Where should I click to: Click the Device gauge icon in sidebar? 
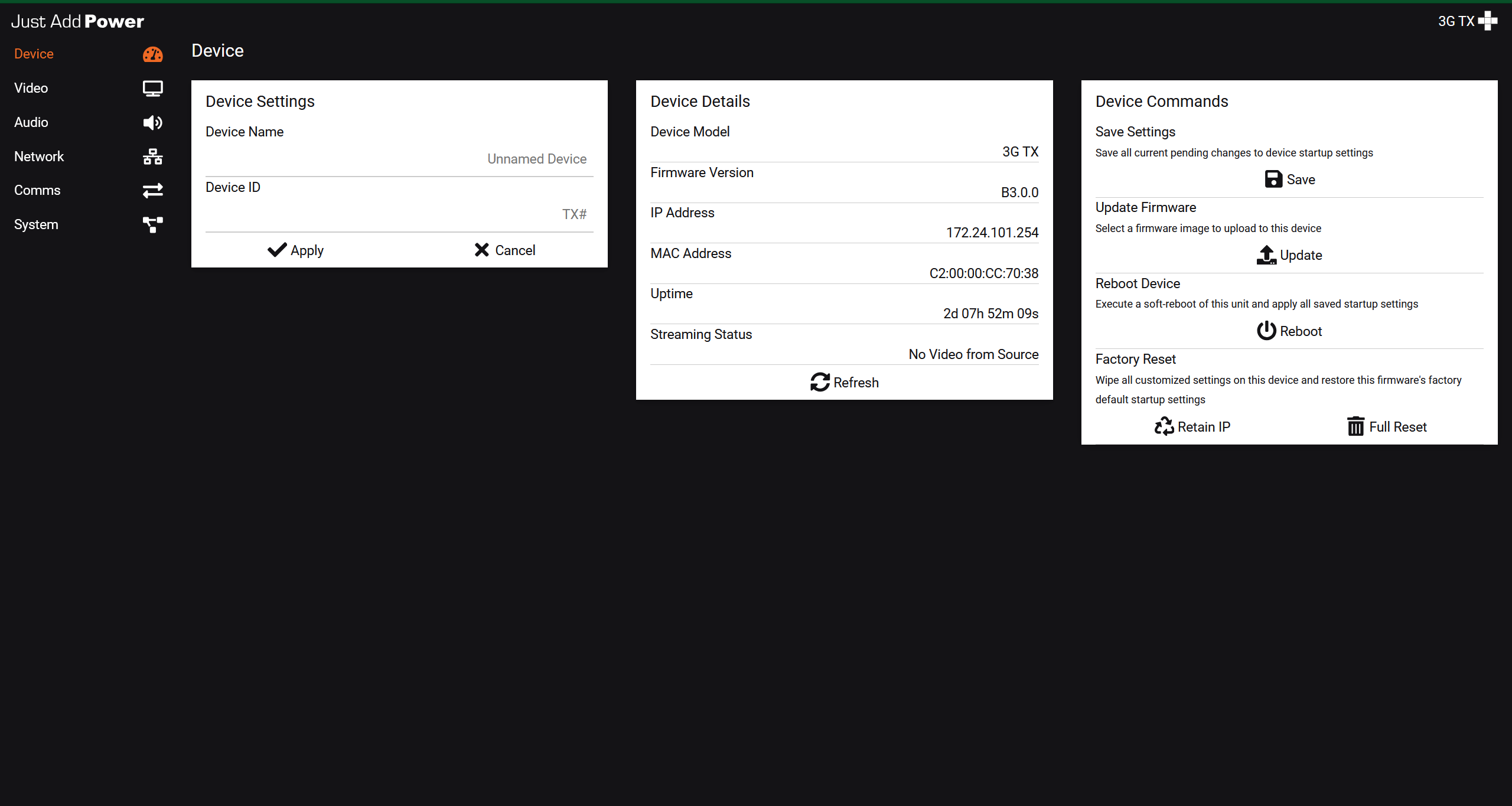152,54
